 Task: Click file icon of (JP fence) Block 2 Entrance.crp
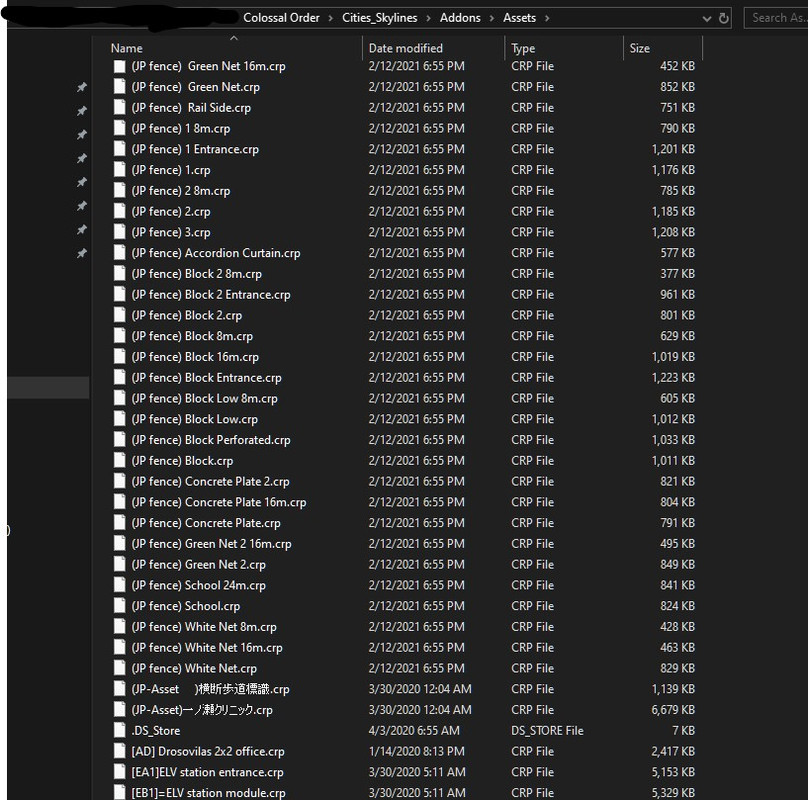pyautogui.click(x=120, y=294)
